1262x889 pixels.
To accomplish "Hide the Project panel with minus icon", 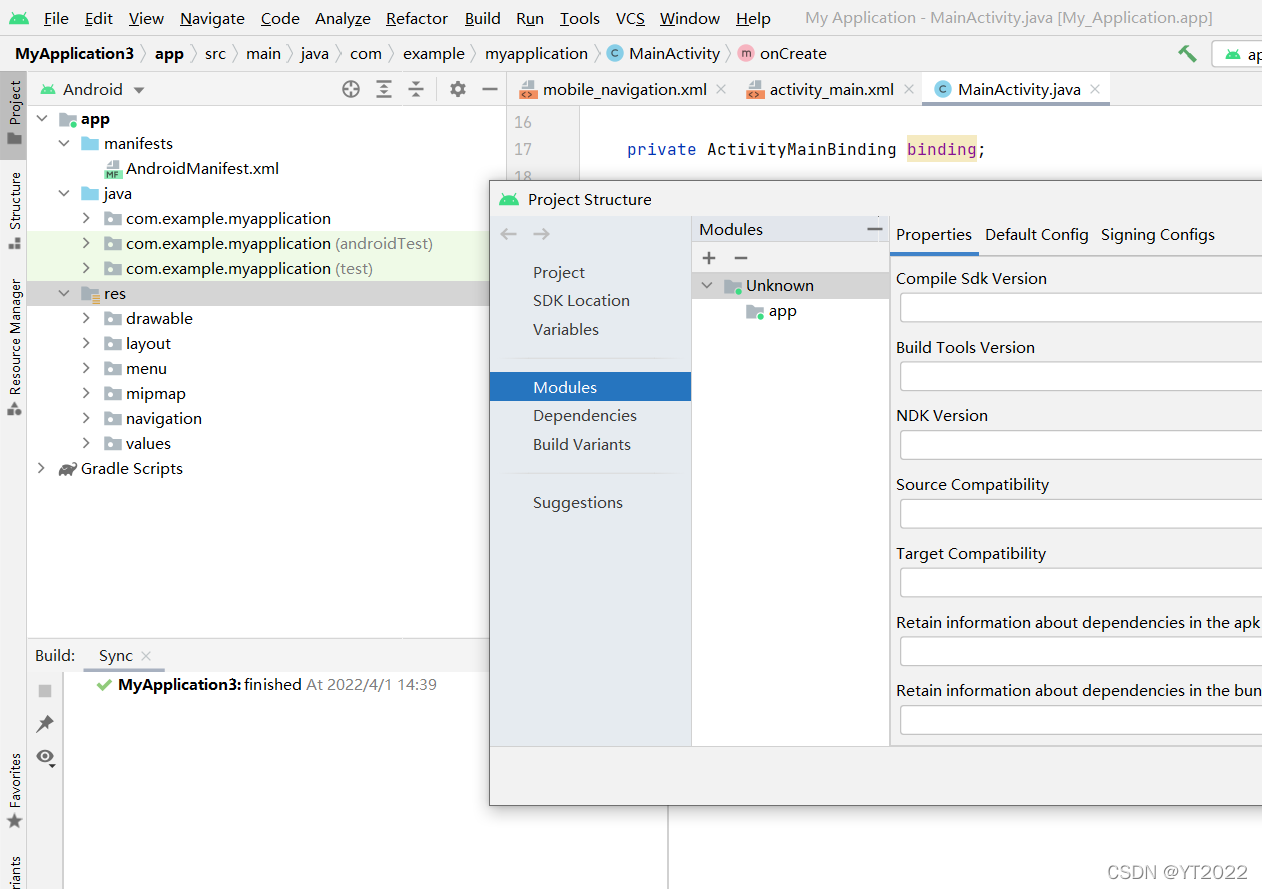I will 490,89.
